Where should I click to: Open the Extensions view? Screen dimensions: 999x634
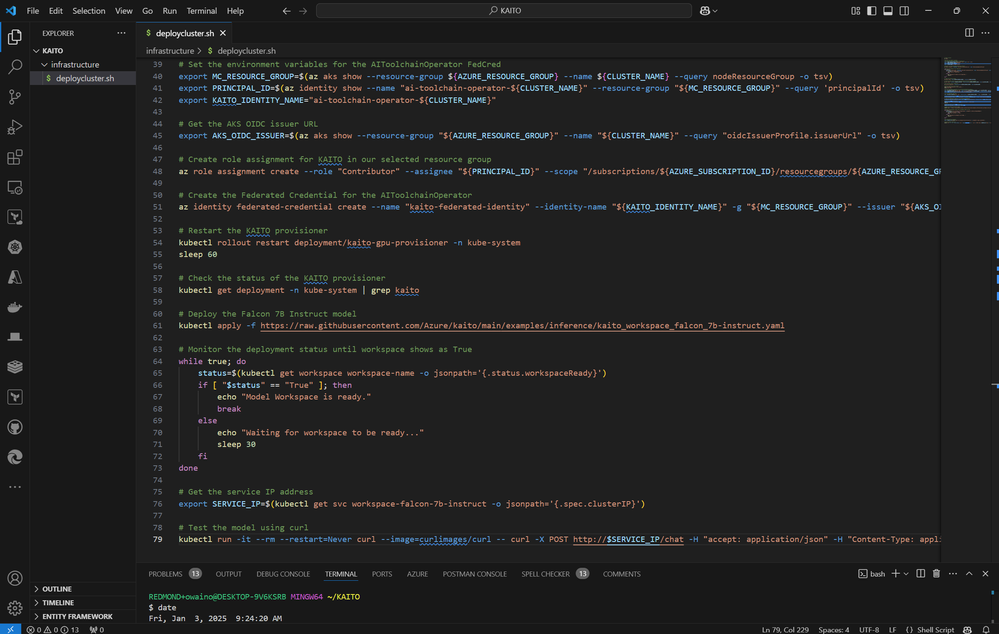tap(15, 157)
